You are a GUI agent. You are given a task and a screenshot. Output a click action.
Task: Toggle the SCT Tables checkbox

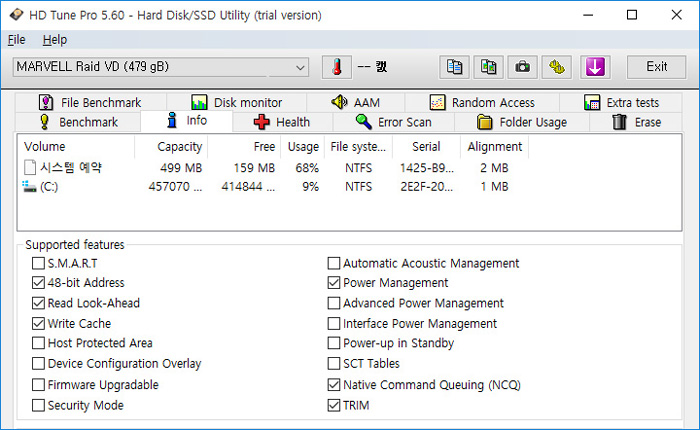pos(334,363)
